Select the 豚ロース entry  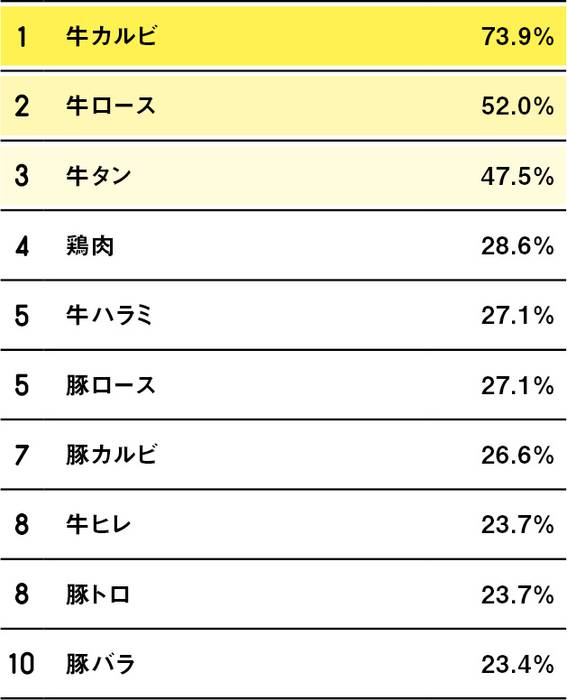pyautogui.click(x=111, y=385)
